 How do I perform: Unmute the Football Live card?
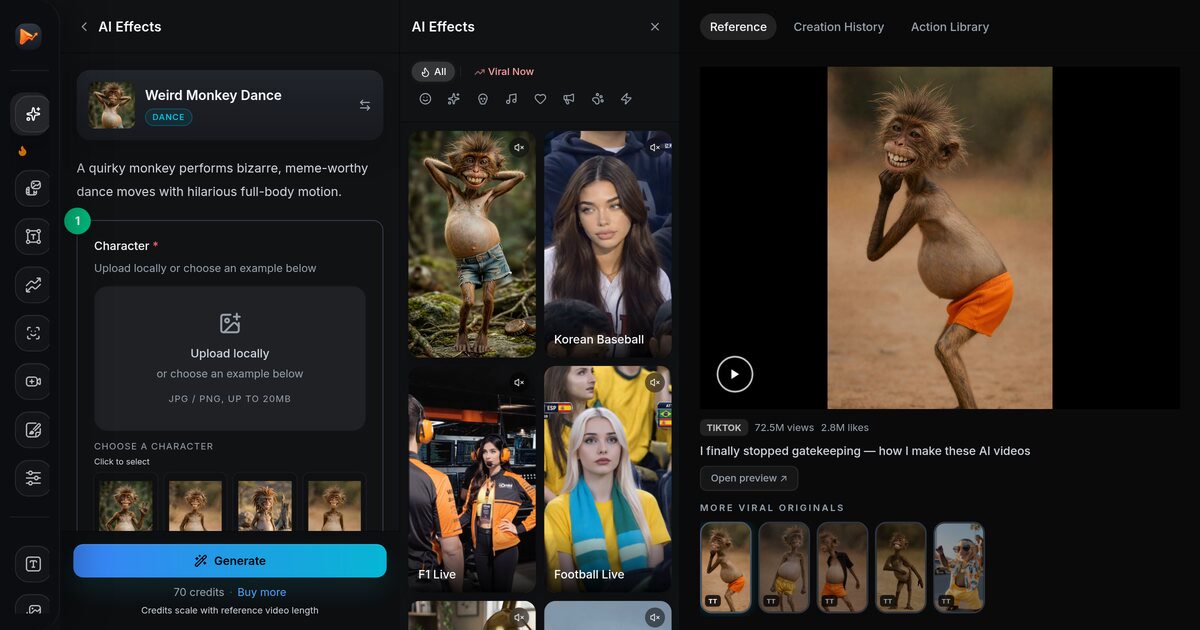[x=655, y=382]
